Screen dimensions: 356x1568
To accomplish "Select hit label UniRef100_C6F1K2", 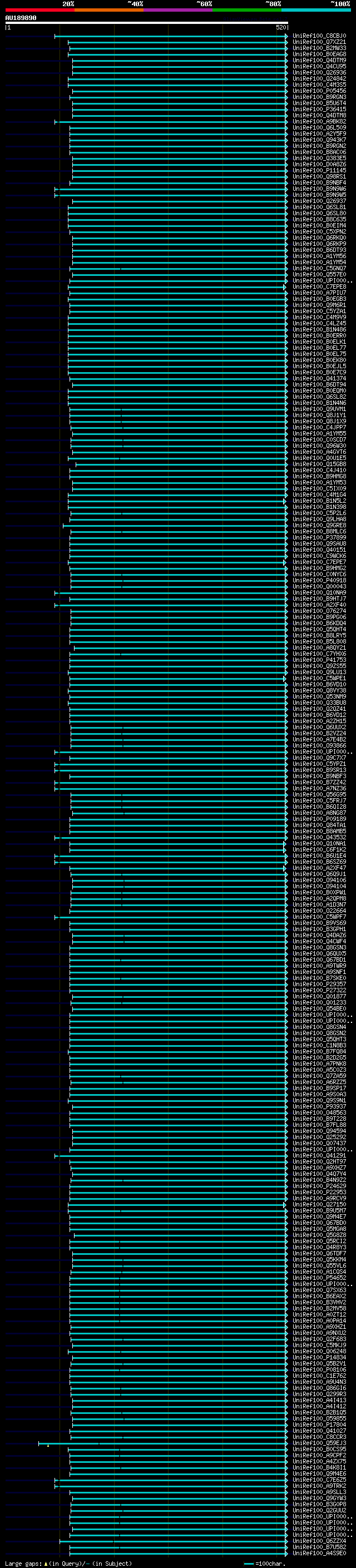I will (x=319, y=850).
